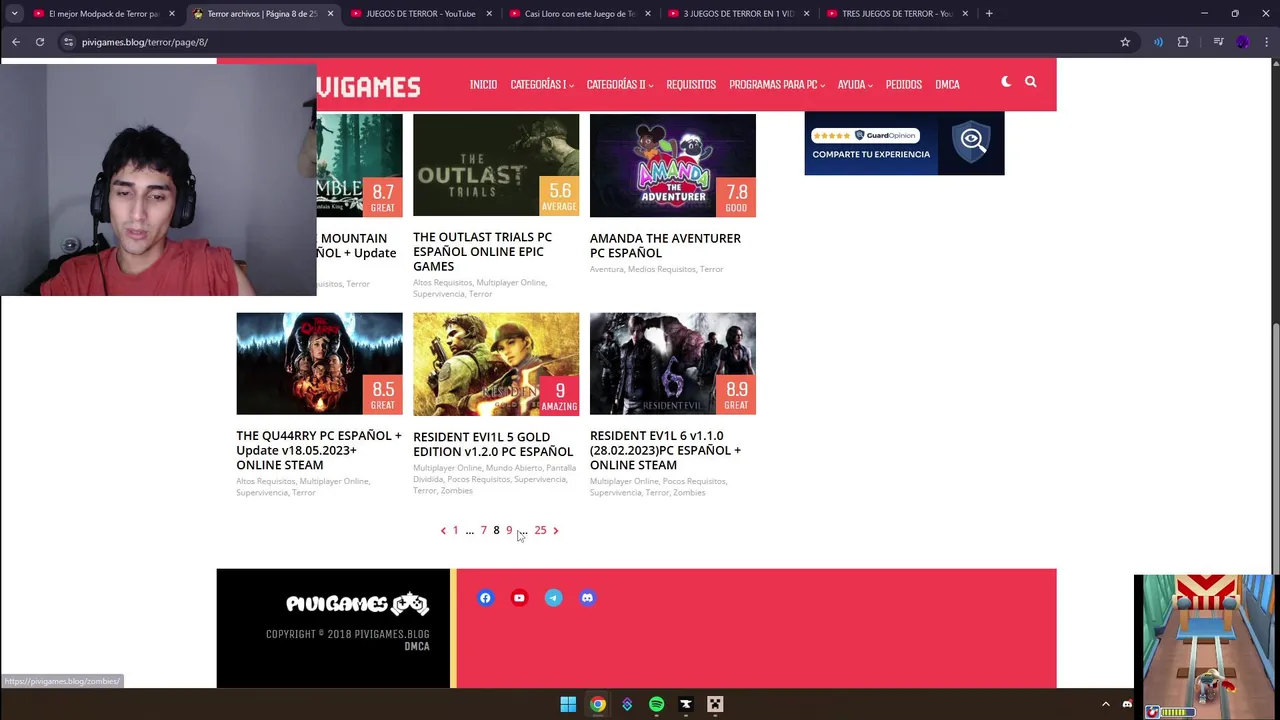Reload the page
1280x720 pixels.
point(40,42)
